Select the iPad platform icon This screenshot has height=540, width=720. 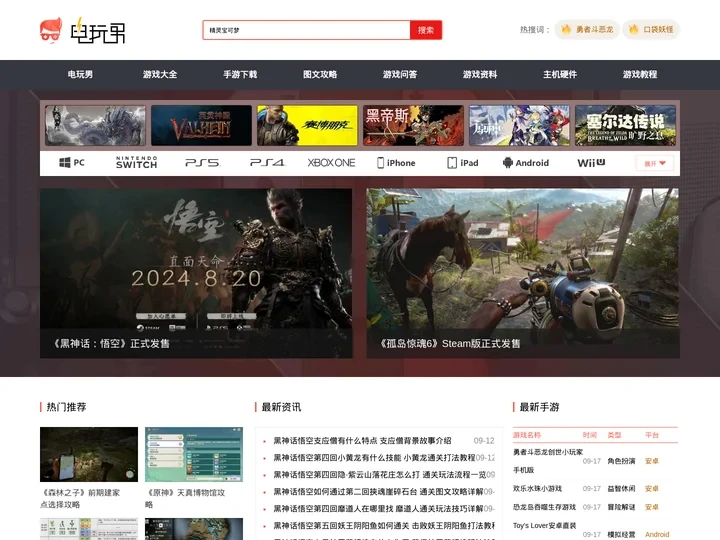click(x=463, y=163)
